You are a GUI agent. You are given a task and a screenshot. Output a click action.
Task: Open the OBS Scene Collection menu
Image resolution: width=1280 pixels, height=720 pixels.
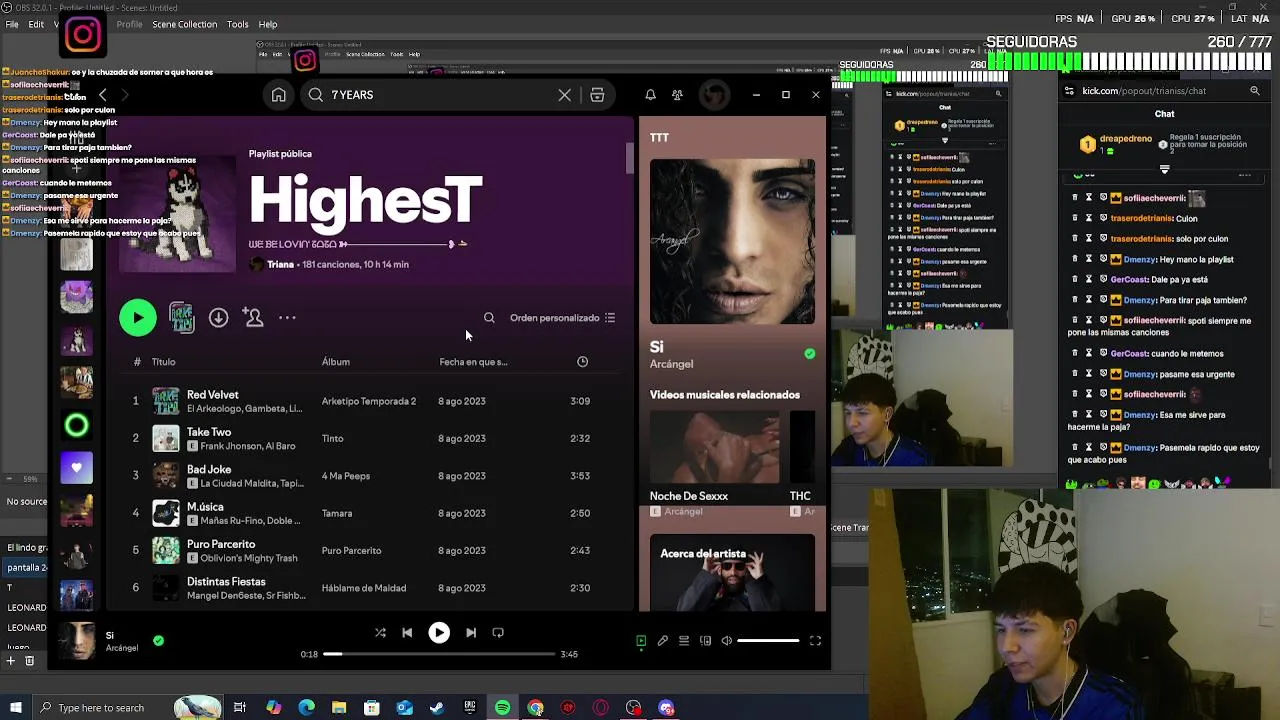point(184,24)
